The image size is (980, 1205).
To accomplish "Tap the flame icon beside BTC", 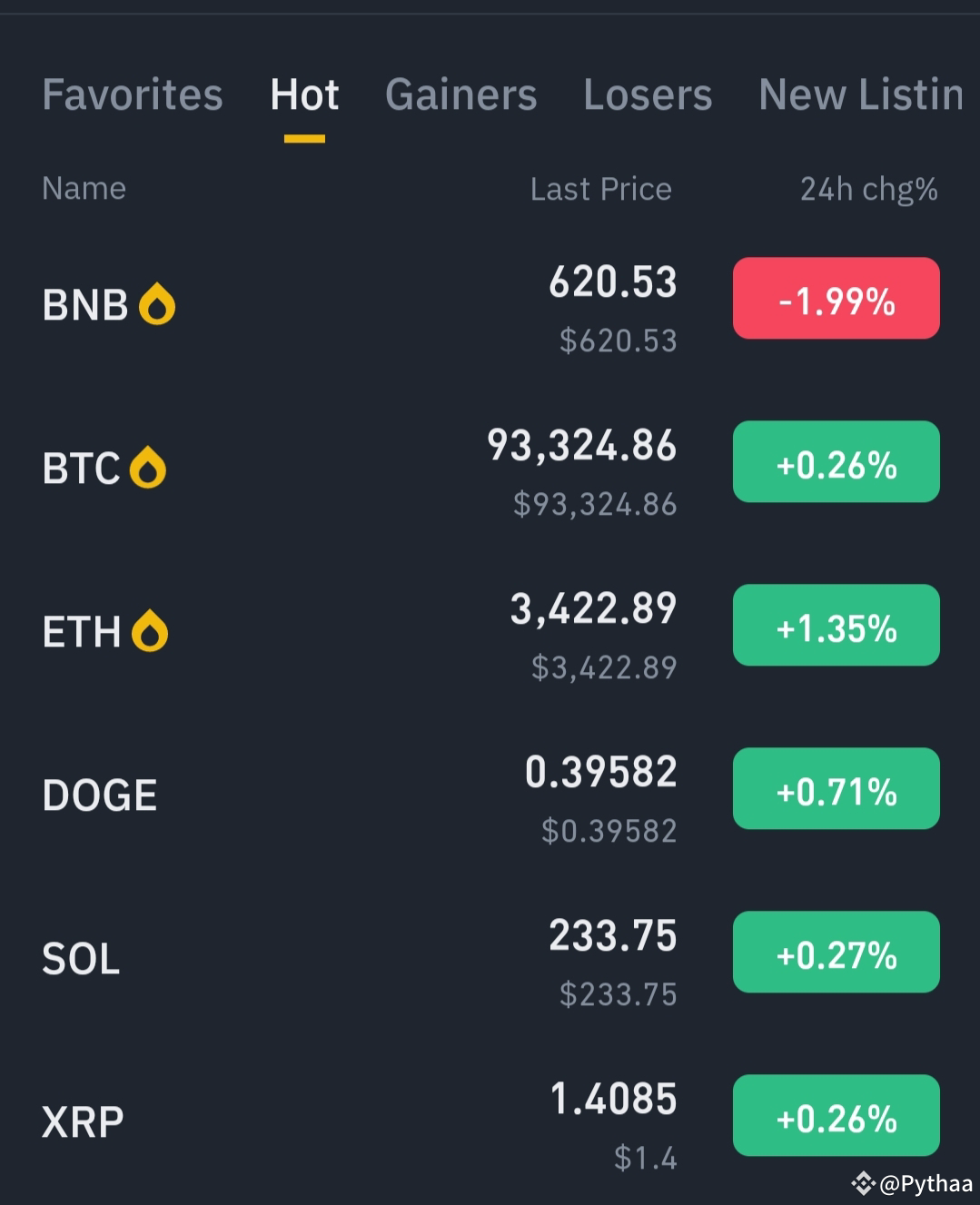I will click(148, 468).
